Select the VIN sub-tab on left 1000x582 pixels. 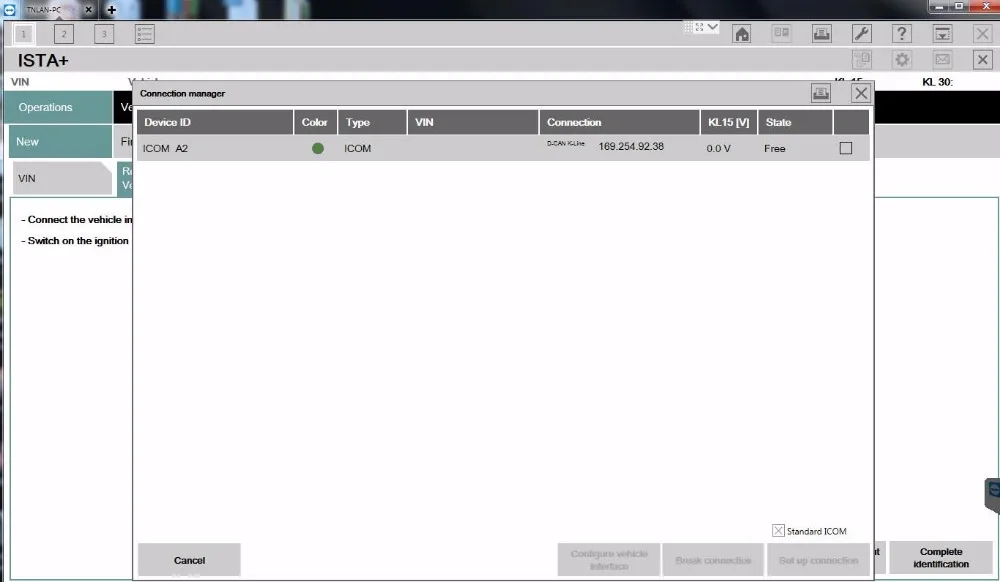(x=62, y=178)
